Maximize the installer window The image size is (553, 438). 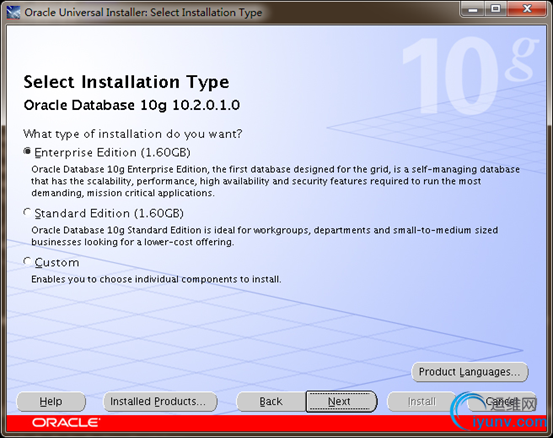[496, 9]
